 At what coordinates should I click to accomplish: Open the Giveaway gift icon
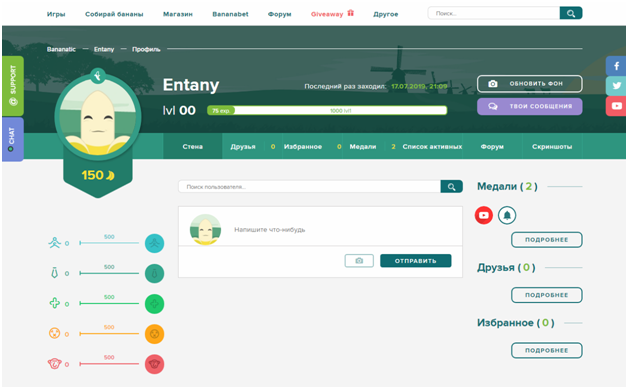(350, 13)
